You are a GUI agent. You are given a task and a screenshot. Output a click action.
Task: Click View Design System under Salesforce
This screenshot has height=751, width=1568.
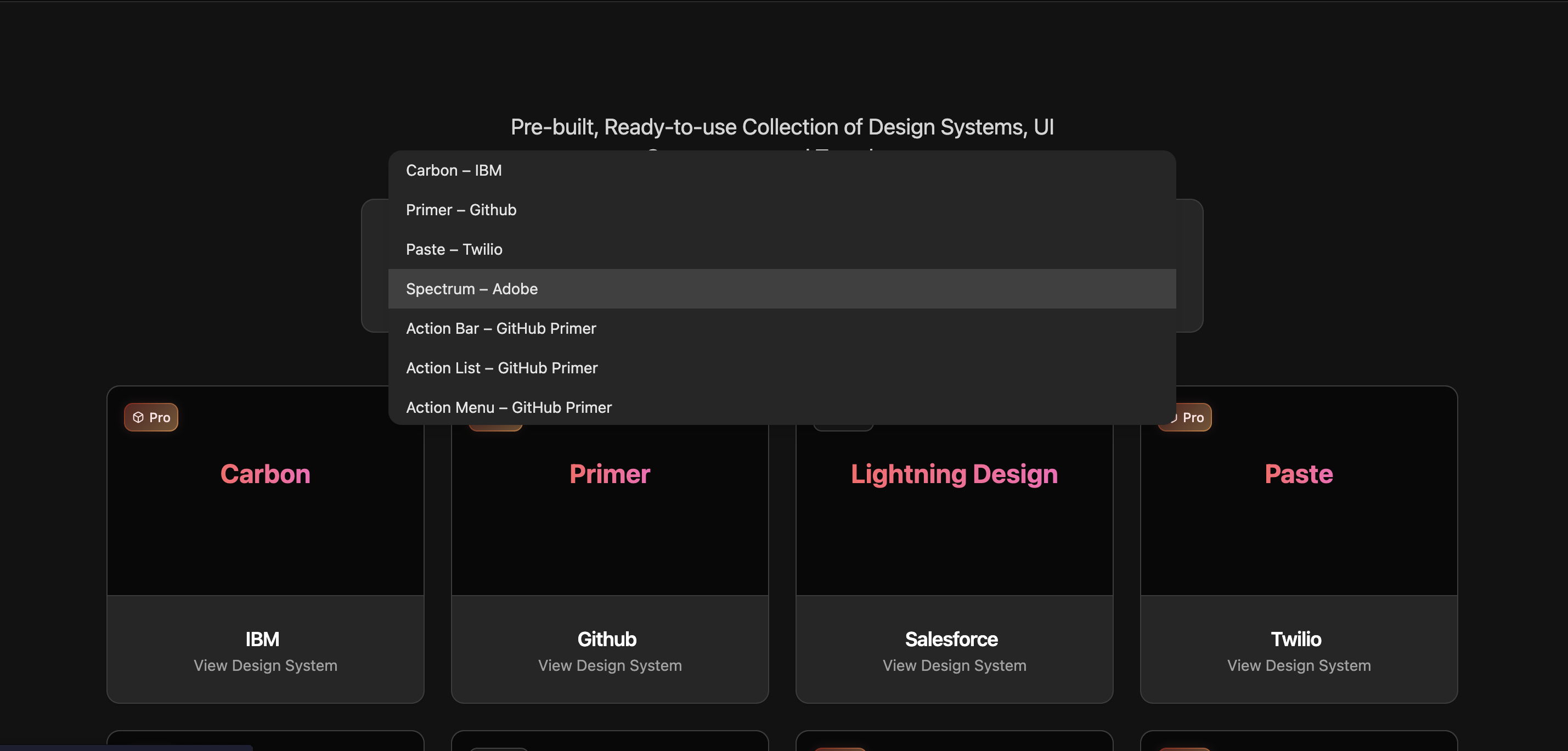click(x=954, y=666)
